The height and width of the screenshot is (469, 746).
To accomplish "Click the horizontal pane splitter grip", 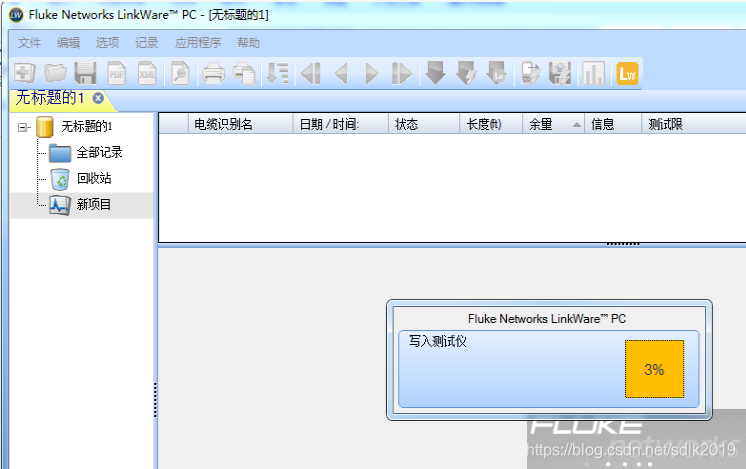I will point(623,244).
